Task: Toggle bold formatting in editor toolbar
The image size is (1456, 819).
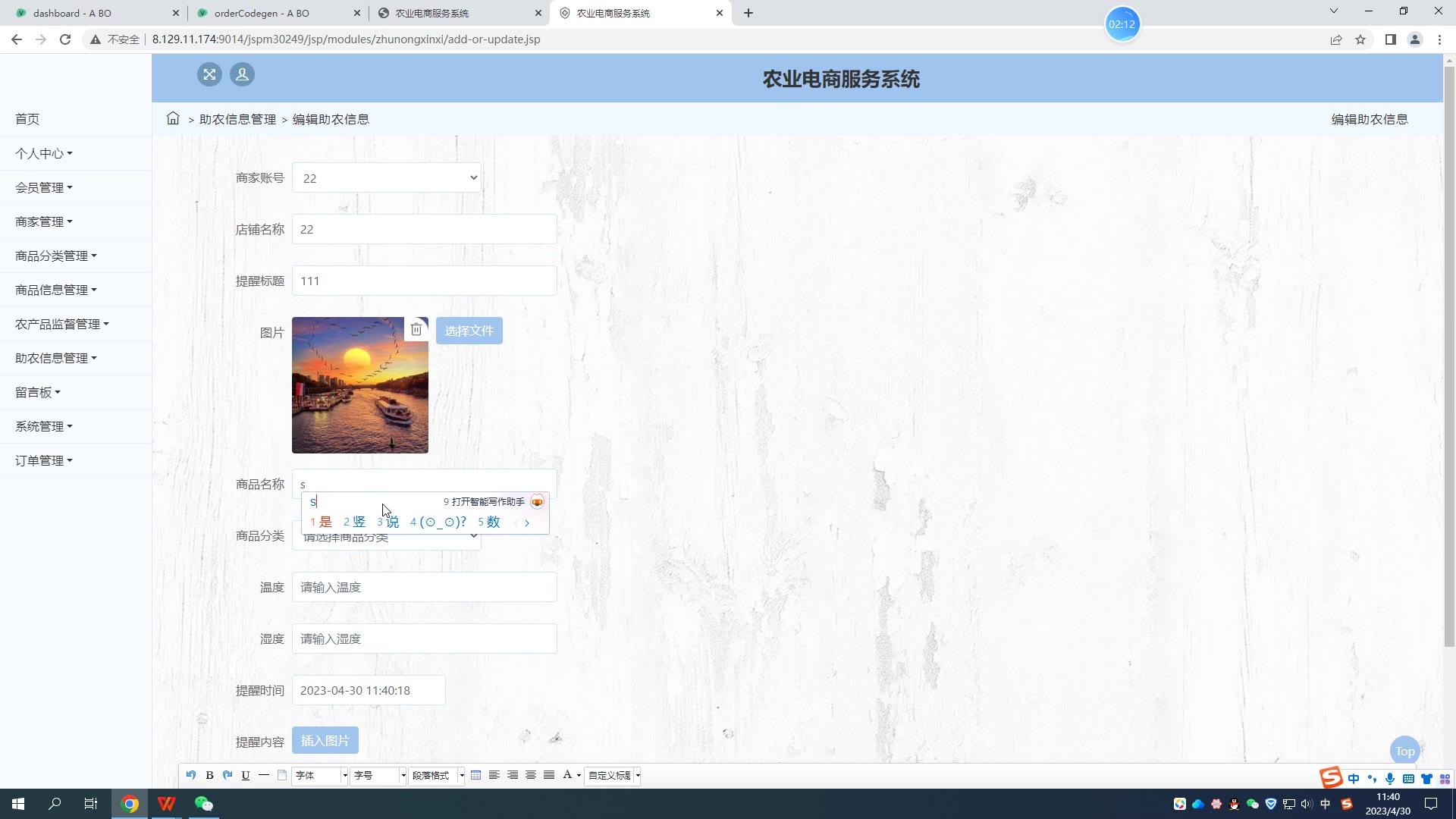Action: 209,775
